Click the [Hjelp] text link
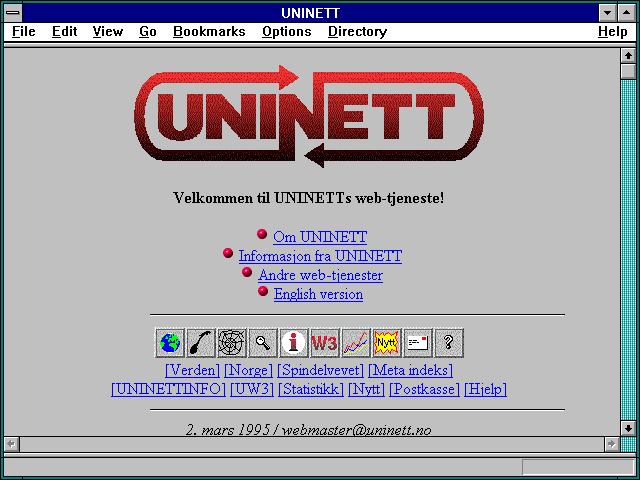The image size is (640, 480). pos(486,389)
